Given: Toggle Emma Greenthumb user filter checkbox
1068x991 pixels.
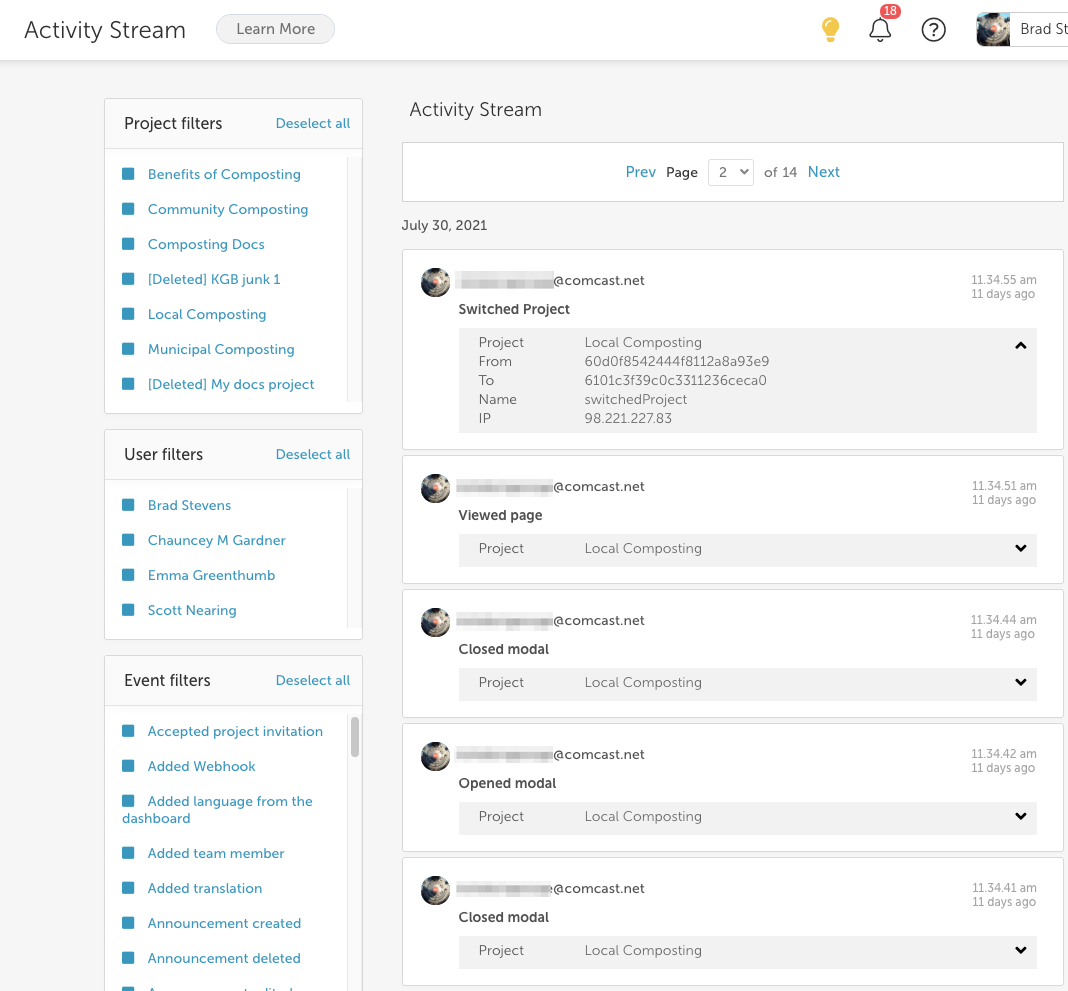Looking at the screenshot, I should [128, 575].
